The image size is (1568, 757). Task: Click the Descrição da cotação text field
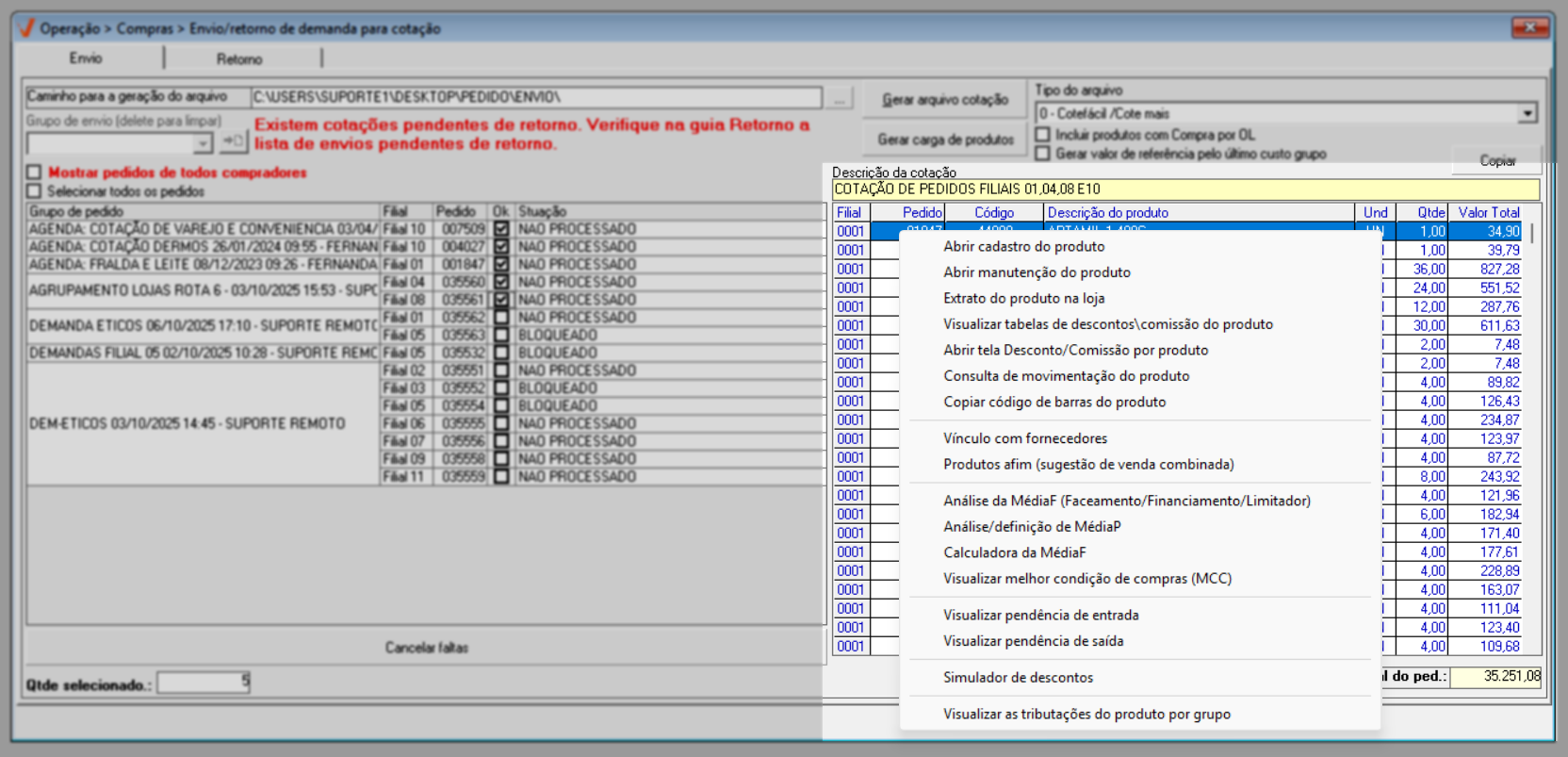(x=1184, y=189)
